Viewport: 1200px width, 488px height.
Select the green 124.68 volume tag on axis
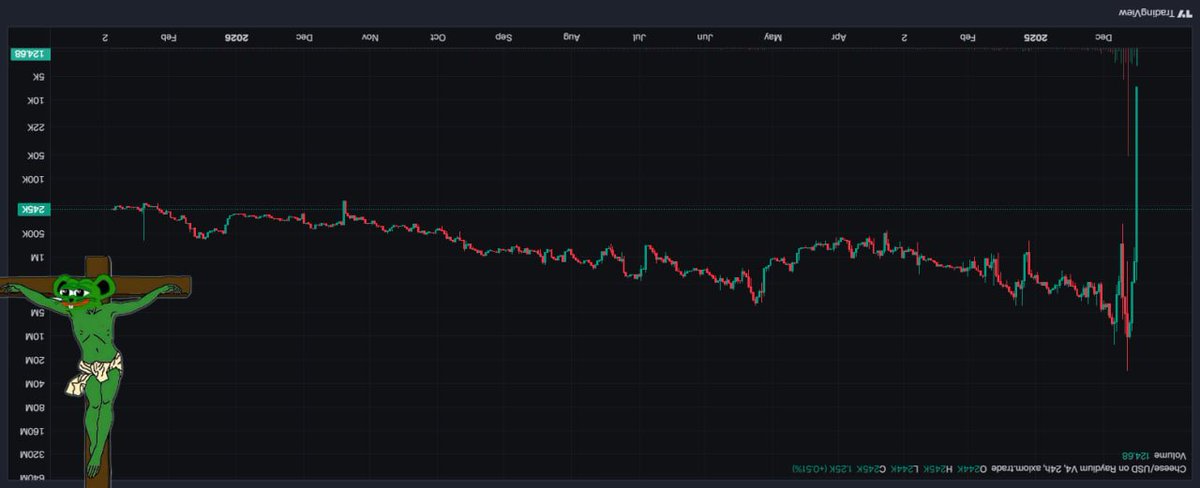31,54
